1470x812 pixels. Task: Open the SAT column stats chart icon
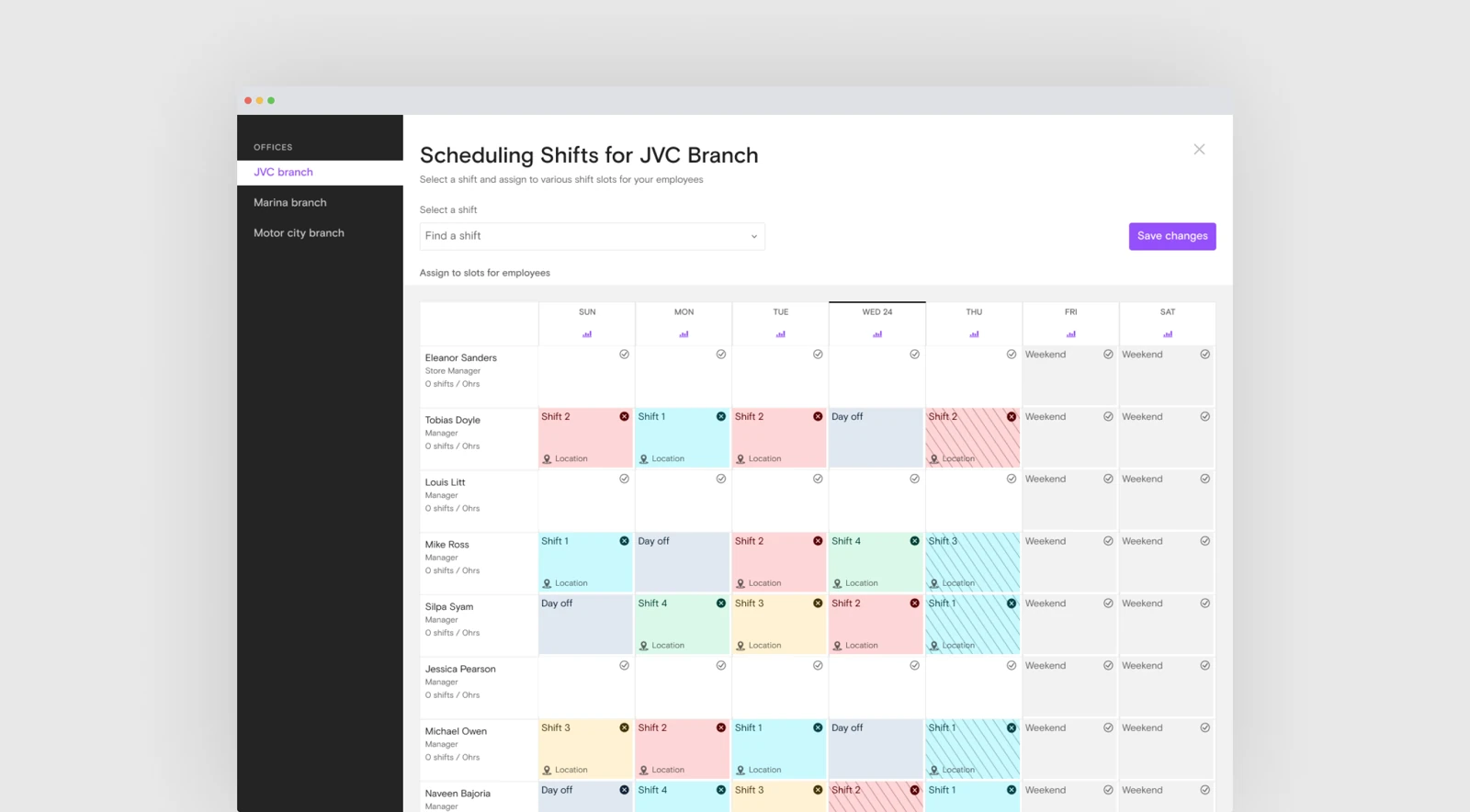click(1168, 334)
